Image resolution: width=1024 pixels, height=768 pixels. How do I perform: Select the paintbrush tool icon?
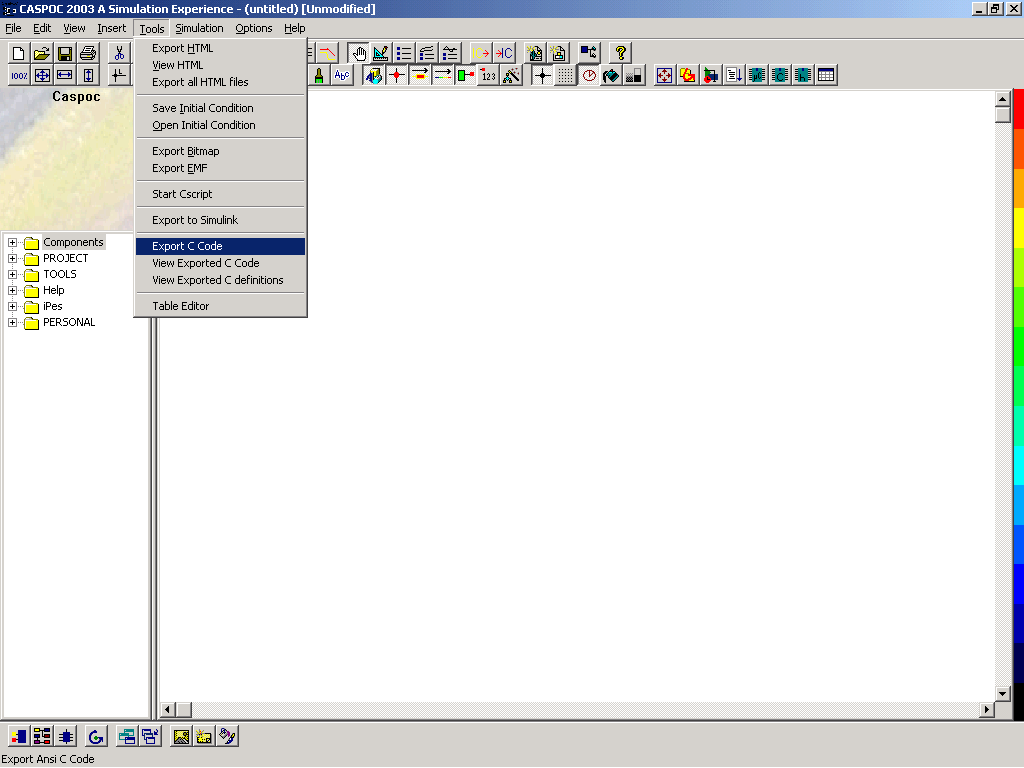319,76
